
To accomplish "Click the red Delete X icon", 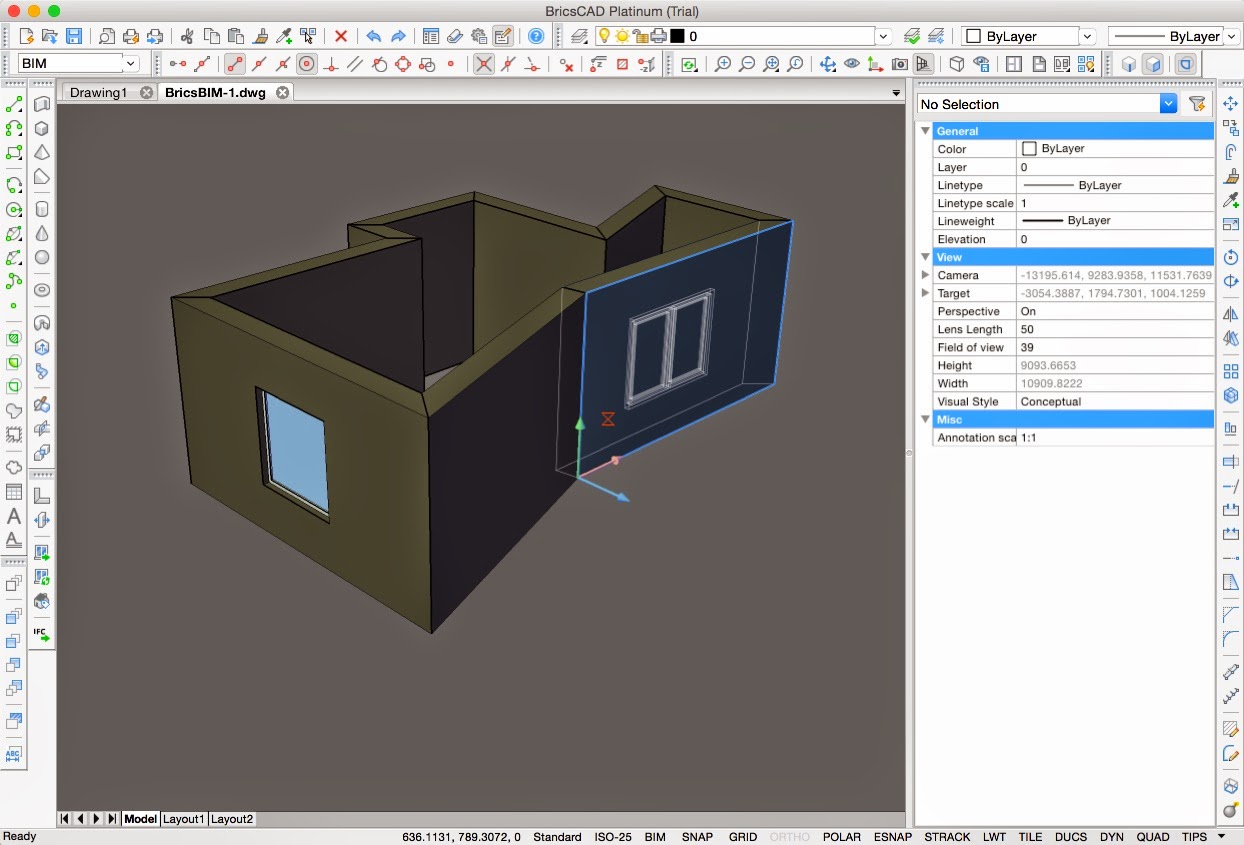I will pyautogui.click(x=341, y=36).
